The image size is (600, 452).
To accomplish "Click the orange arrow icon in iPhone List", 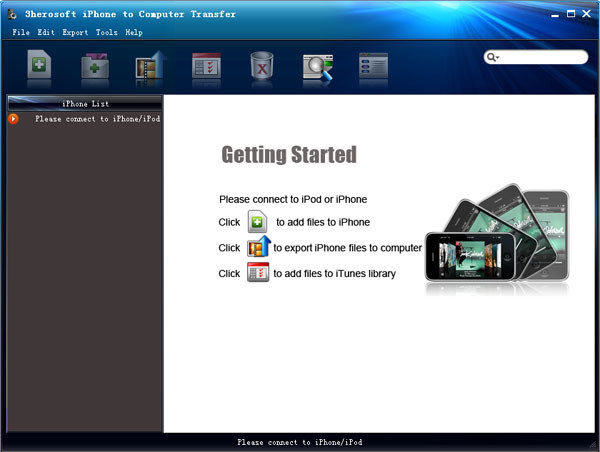I will tap(13, 119).
